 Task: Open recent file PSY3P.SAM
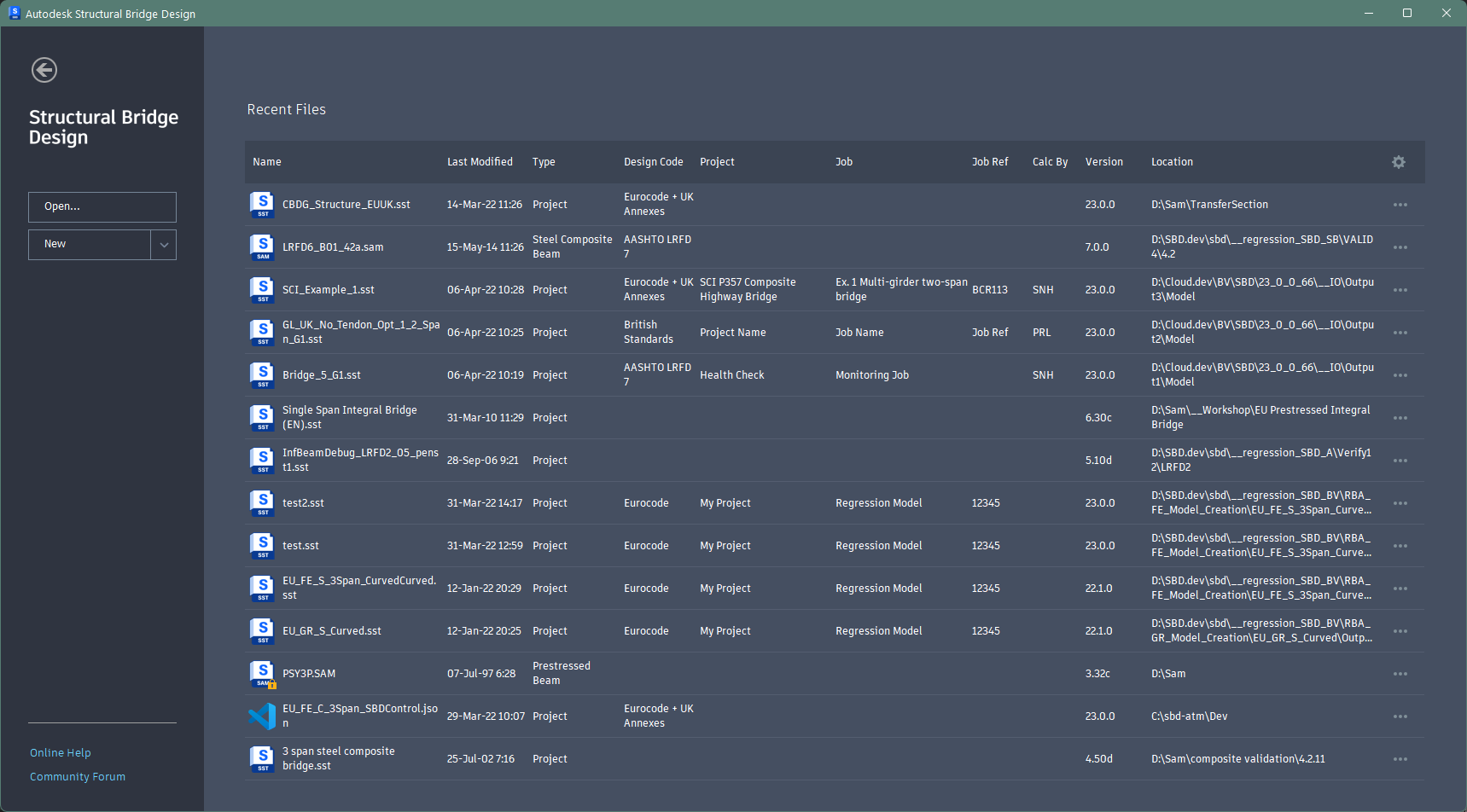pyautogui.click(x=309, y=674)
